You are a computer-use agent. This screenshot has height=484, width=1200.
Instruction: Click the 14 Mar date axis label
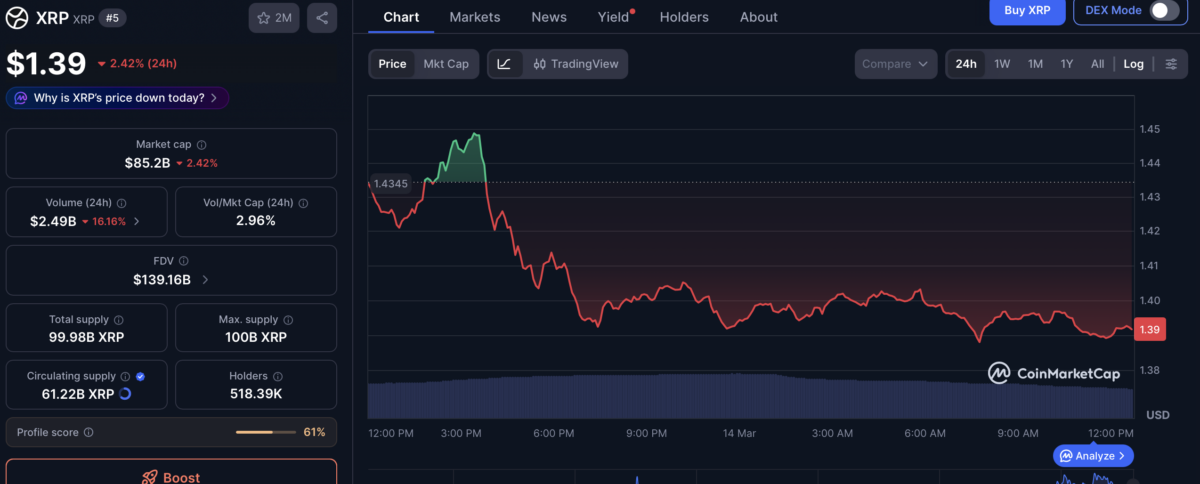coord(739,433)
